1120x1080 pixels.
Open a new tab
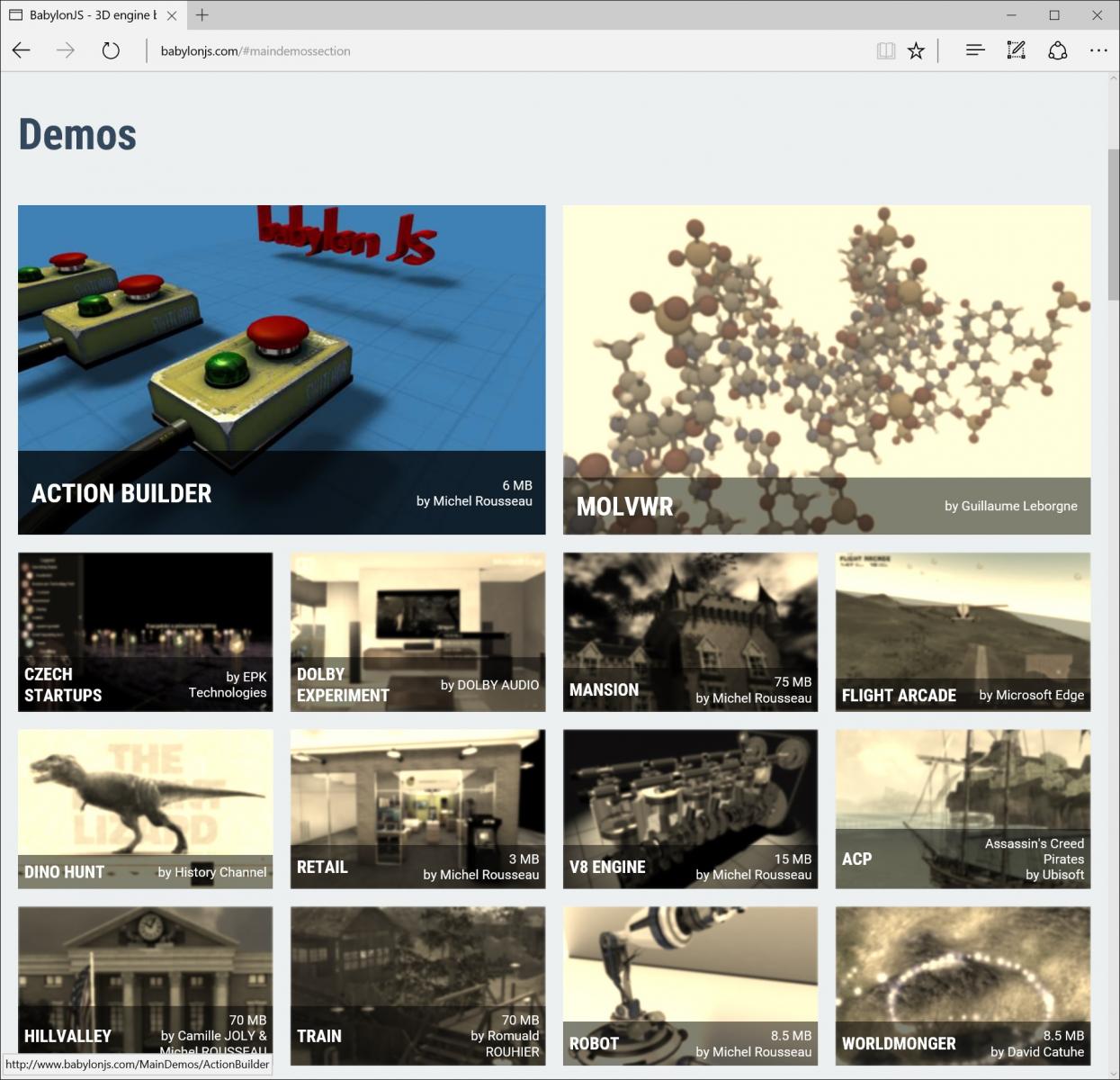click(202, 15)
